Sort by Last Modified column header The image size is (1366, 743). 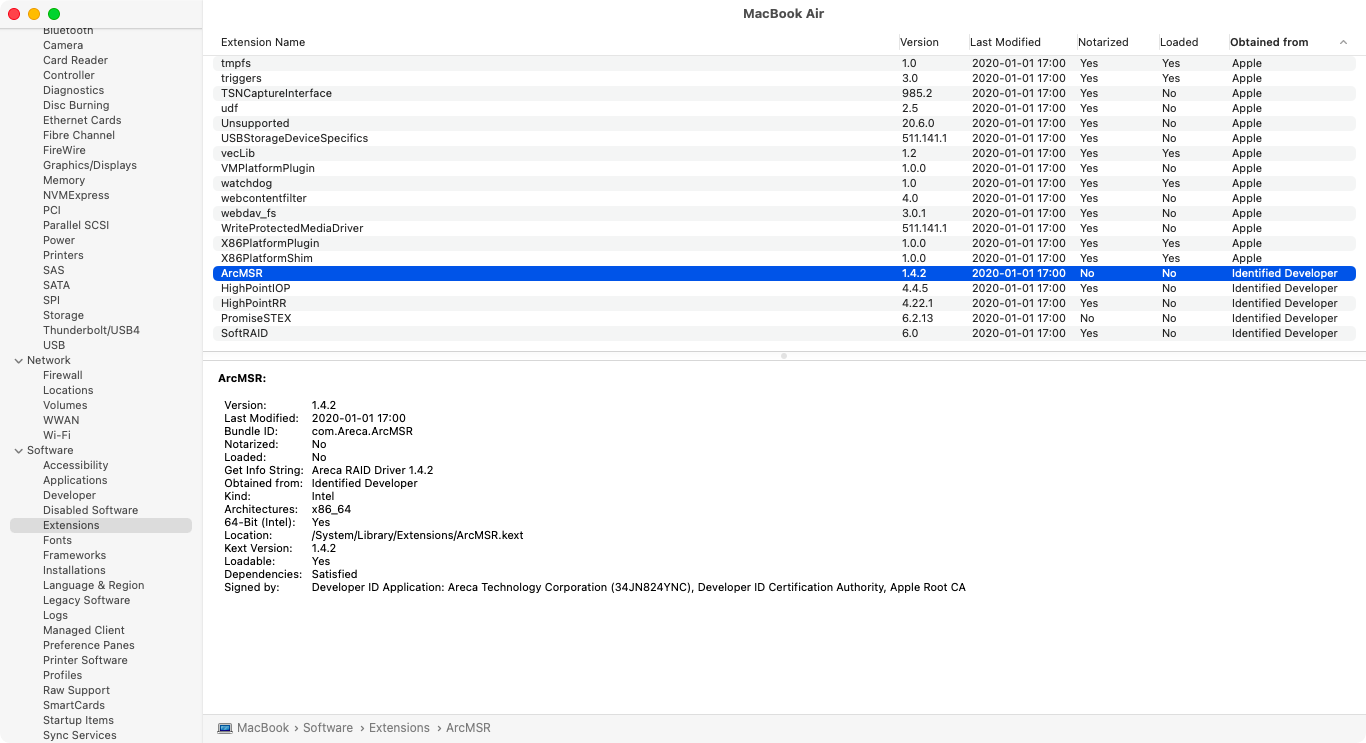tap(1005, 42)
